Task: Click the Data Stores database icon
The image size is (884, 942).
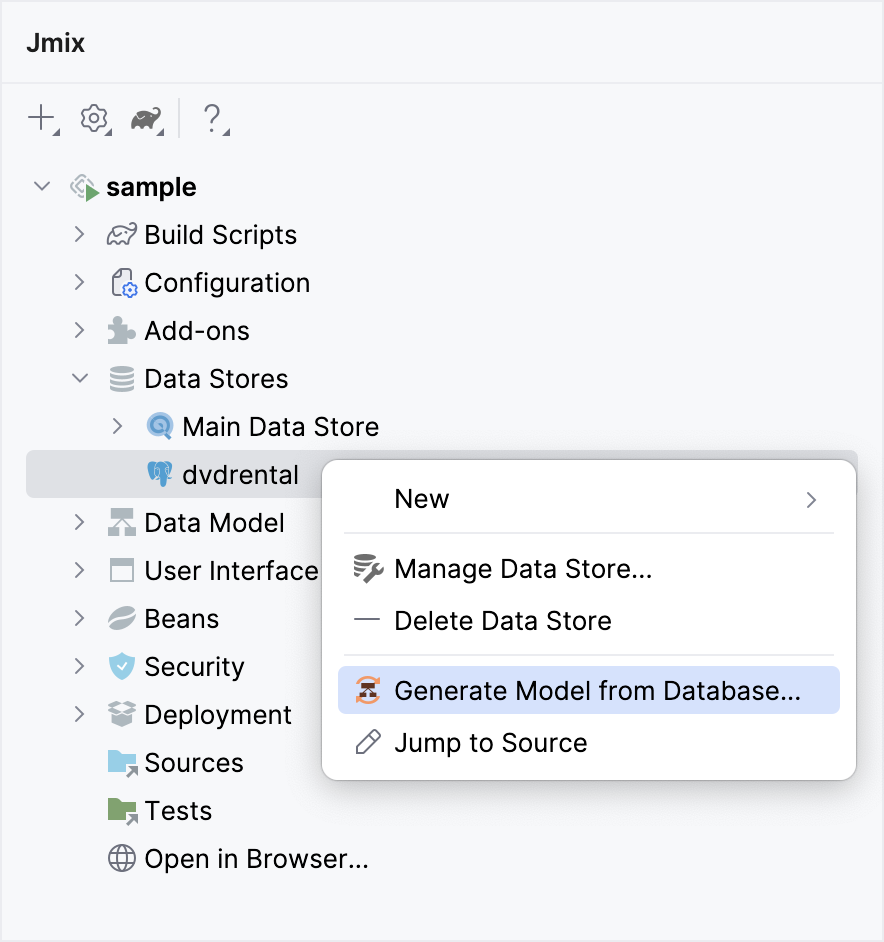Action: 121,378
